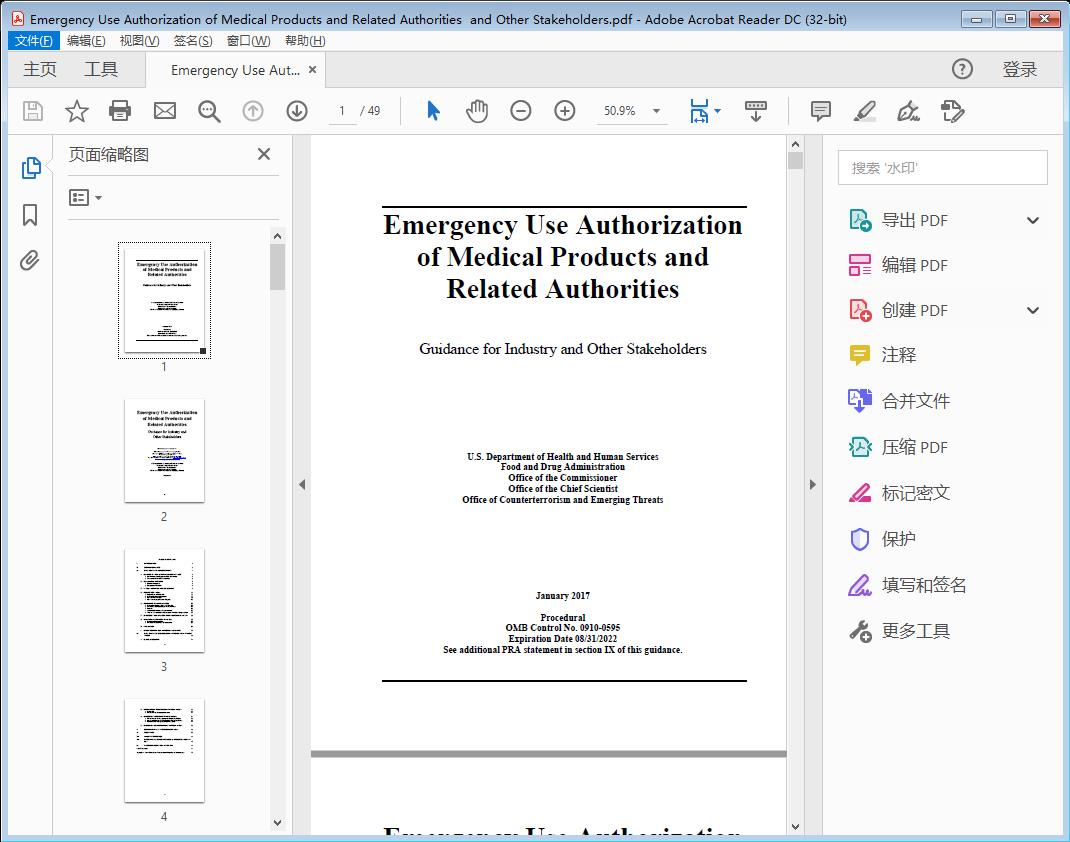
Task: Open the zoom level 50.9% dropdown
Action: click(x=632, y=111)
